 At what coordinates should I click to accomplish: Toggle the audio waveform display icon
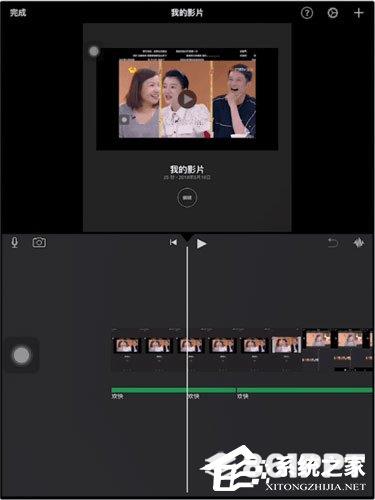359,243
